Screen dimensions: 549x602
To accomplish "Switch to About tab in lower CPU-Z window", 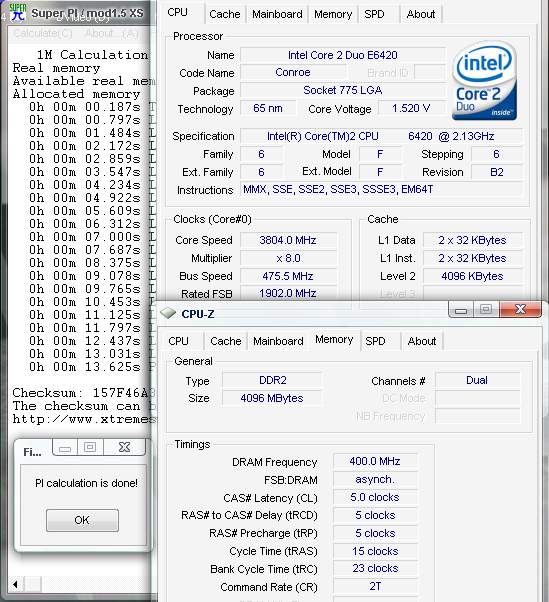I will (422, 341).
